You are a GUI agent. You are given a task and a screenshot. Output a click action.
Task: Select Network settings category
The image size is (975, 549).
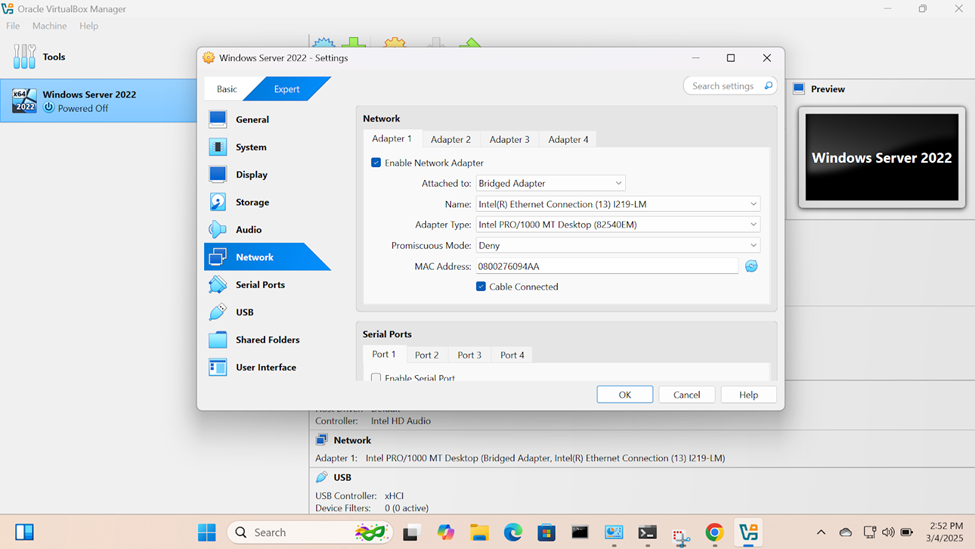pyautogui.click(x=267, y=257)
